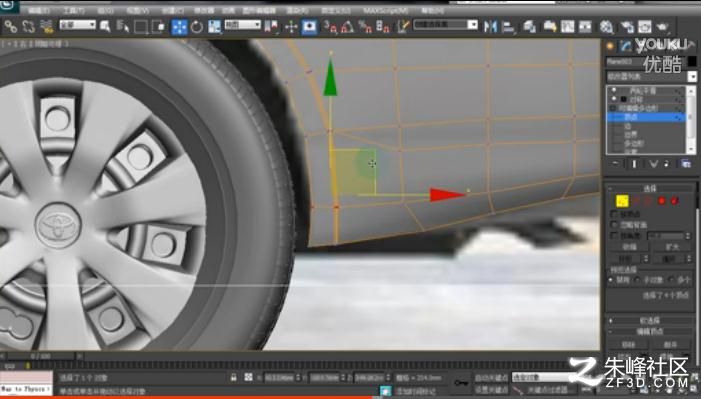Open the MAXScript(M) menu
Screen dimensions: 701x399
point(385,10)
